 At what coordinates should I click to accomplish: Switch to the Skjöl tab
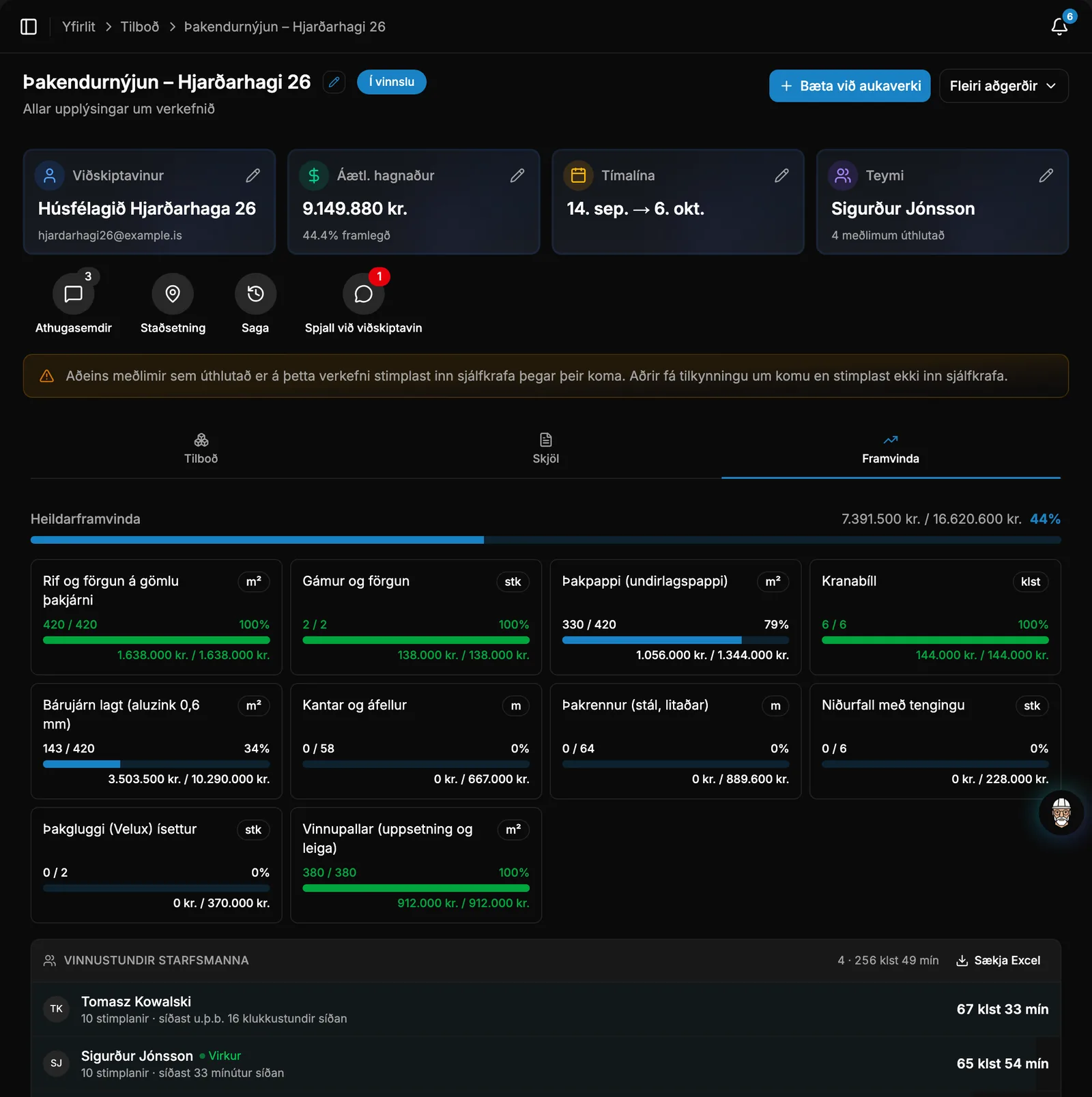pos(546,448)
